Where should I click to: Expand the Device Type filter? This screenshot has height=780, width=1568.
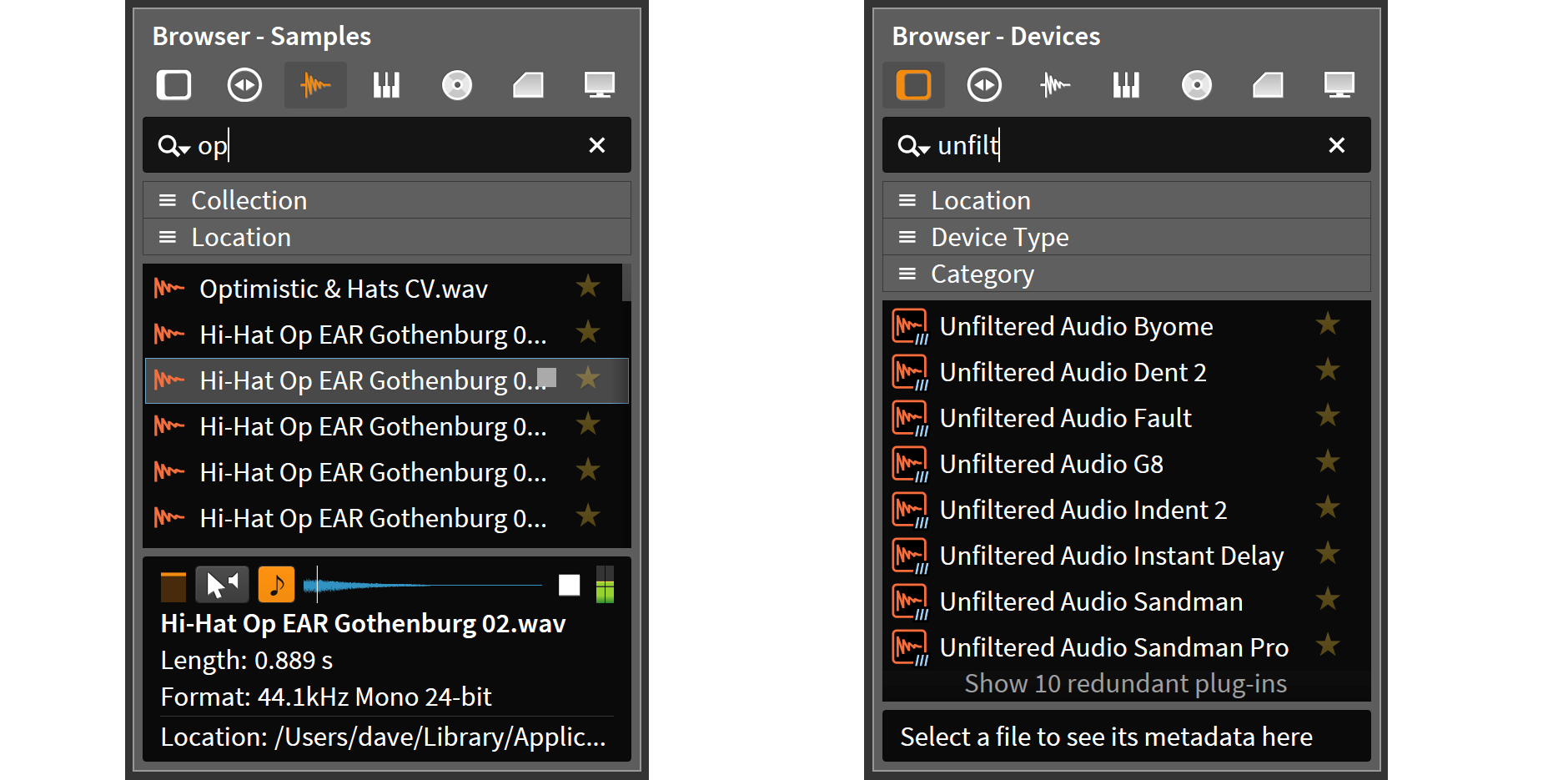1126,237
